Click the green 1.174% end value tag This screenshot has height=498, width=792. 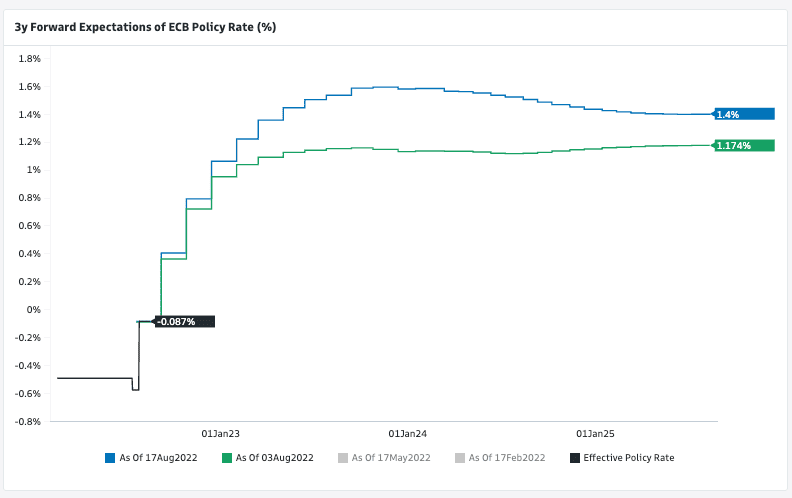[745, 146]
